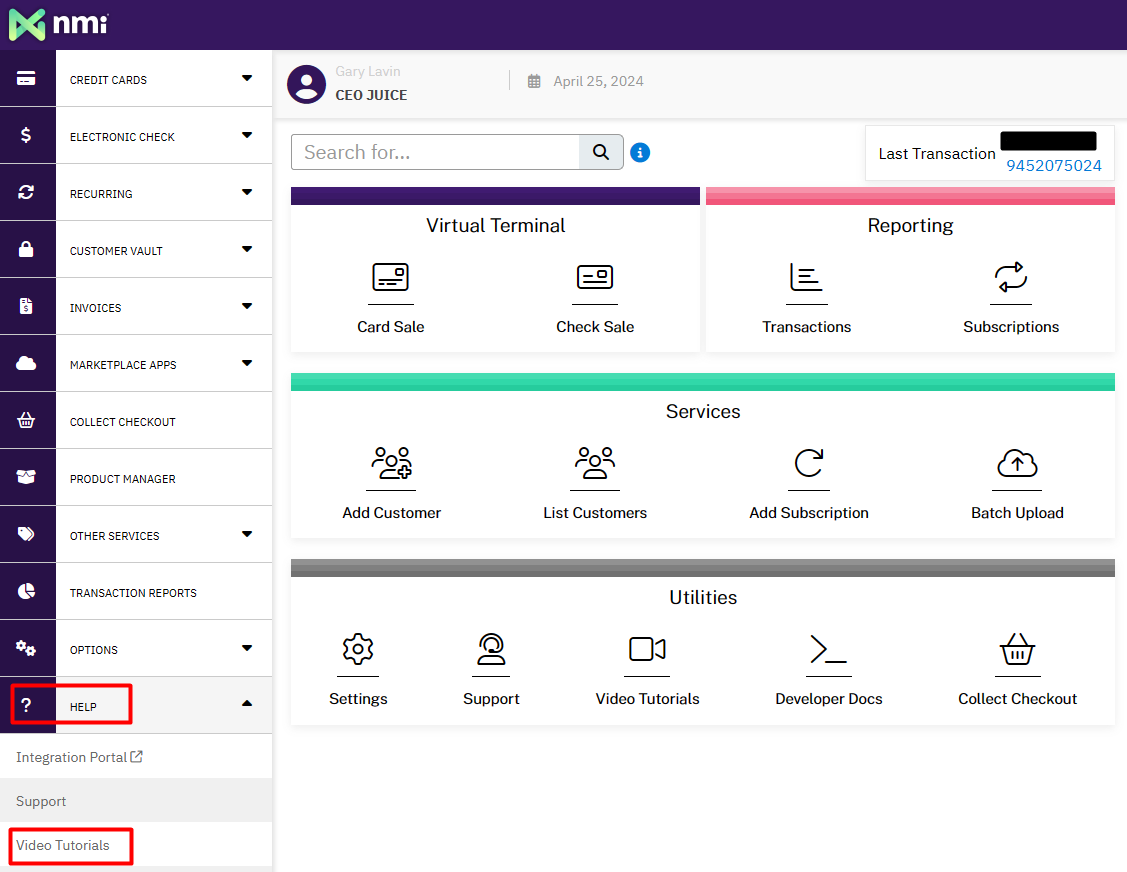
Task: Expand the Other Services menu arrow
Action: pyautogui.click(x=247, y=533)
